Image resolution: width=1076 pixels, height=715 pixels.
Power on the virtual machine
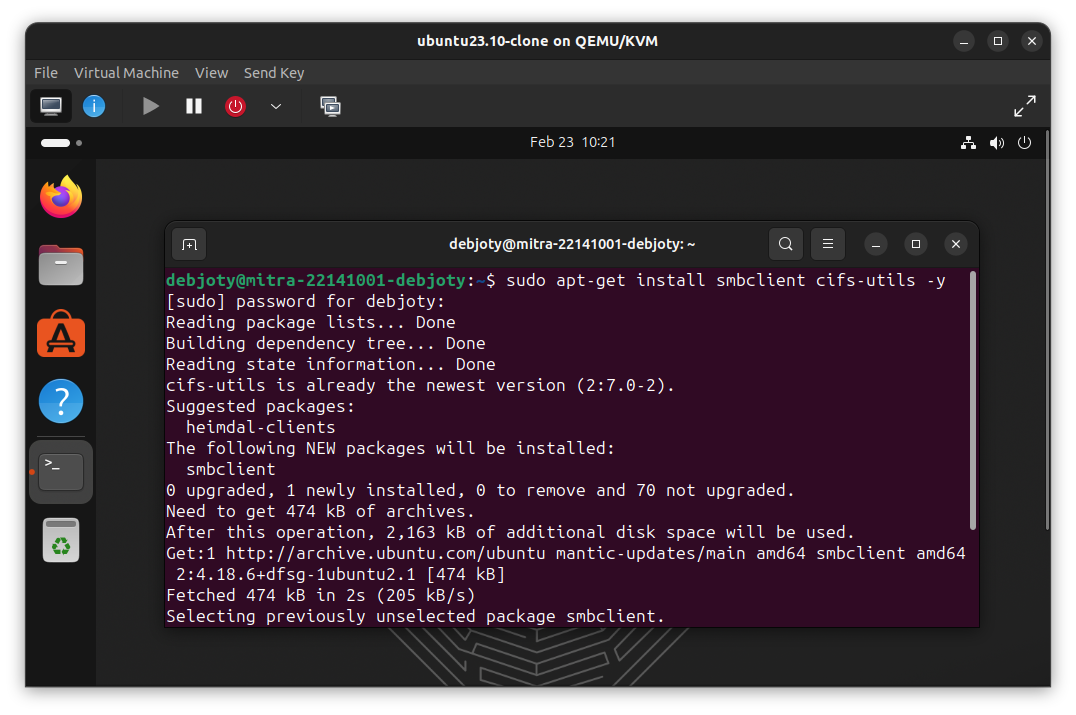click(150, 106)
